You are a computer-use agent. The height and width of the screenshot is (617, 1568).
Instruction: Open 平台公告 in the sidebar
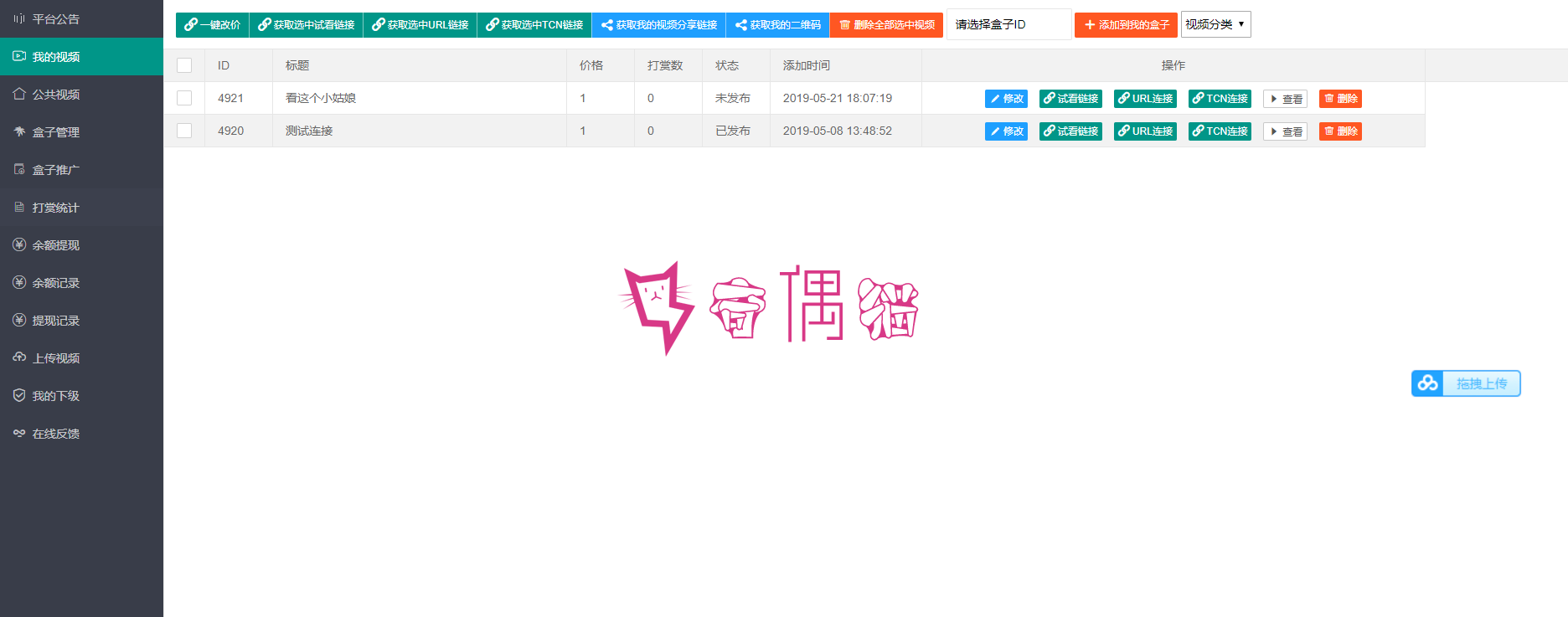pyautogui.click(x=81, y=18)
